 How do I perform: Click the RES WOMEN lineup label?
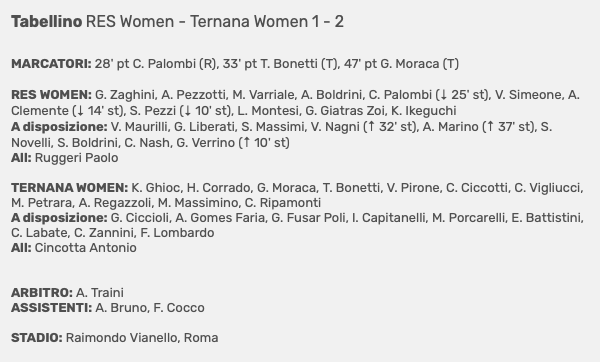[x=51, y=95]
